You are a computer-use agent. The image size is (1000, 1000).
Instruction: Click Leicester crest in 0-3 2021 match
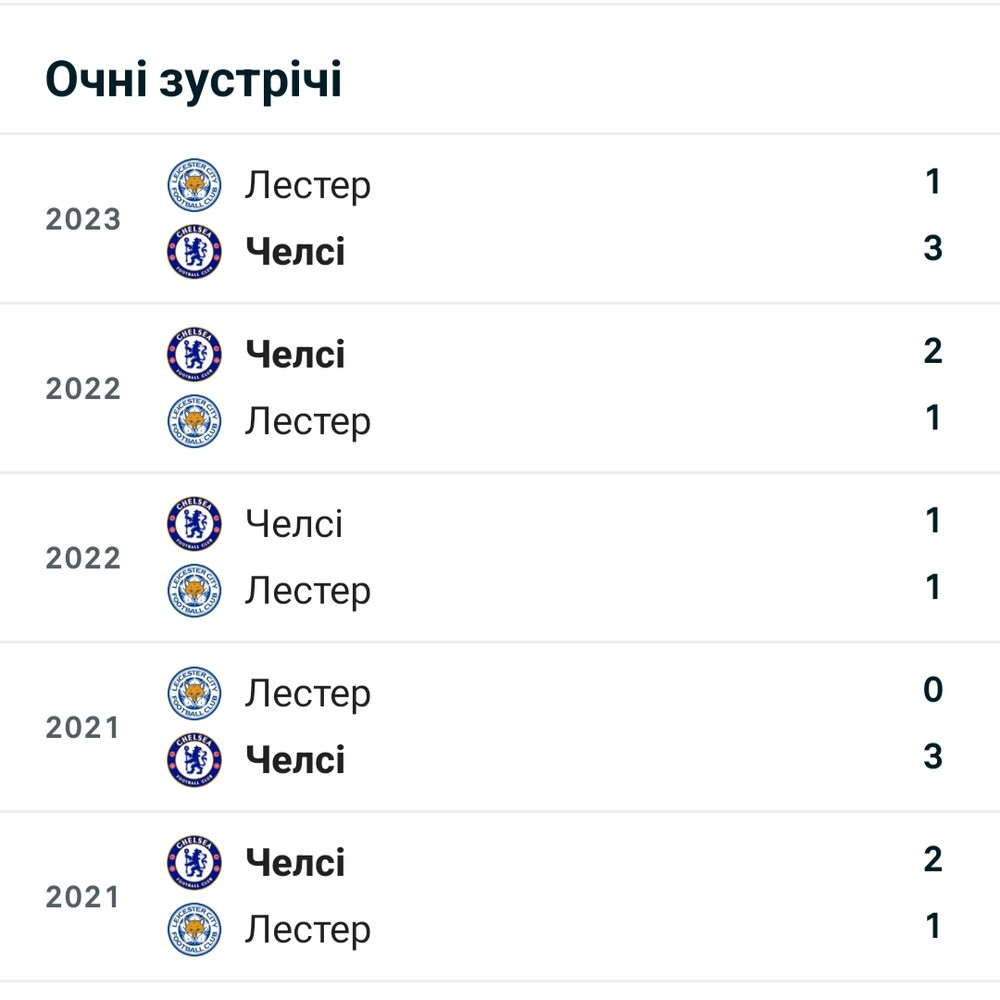[x=195, y=693]
